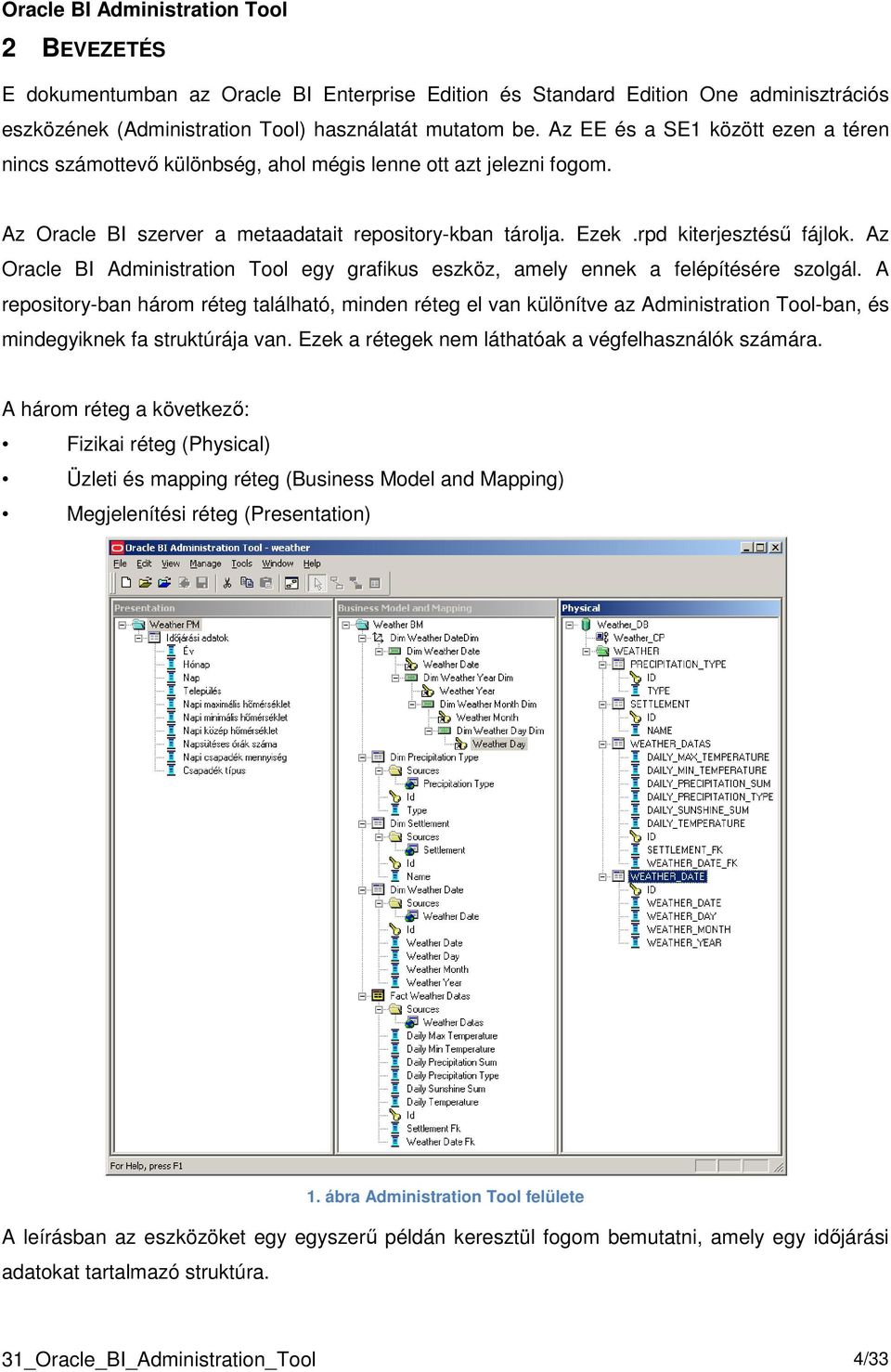This screenshot has width=891, height=1372.
Task: Click the Fact Weather Datas table icon
Action: pyautogui.click(x=379, y=995)
